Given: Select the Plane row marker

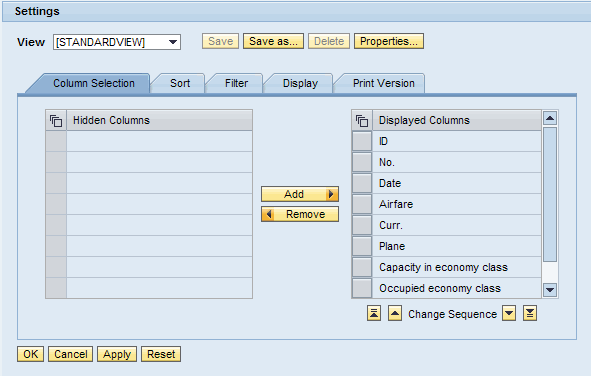Looking at the screenshot, I should 362,246.
